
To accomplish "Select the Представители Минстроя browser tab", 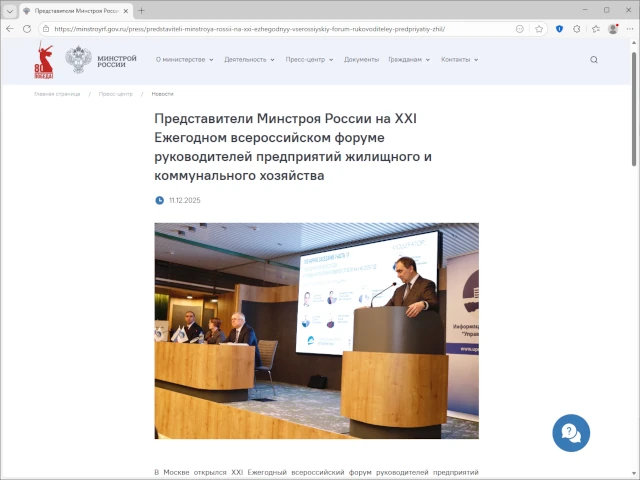I will pyautogui.click(x=77, y=11).
